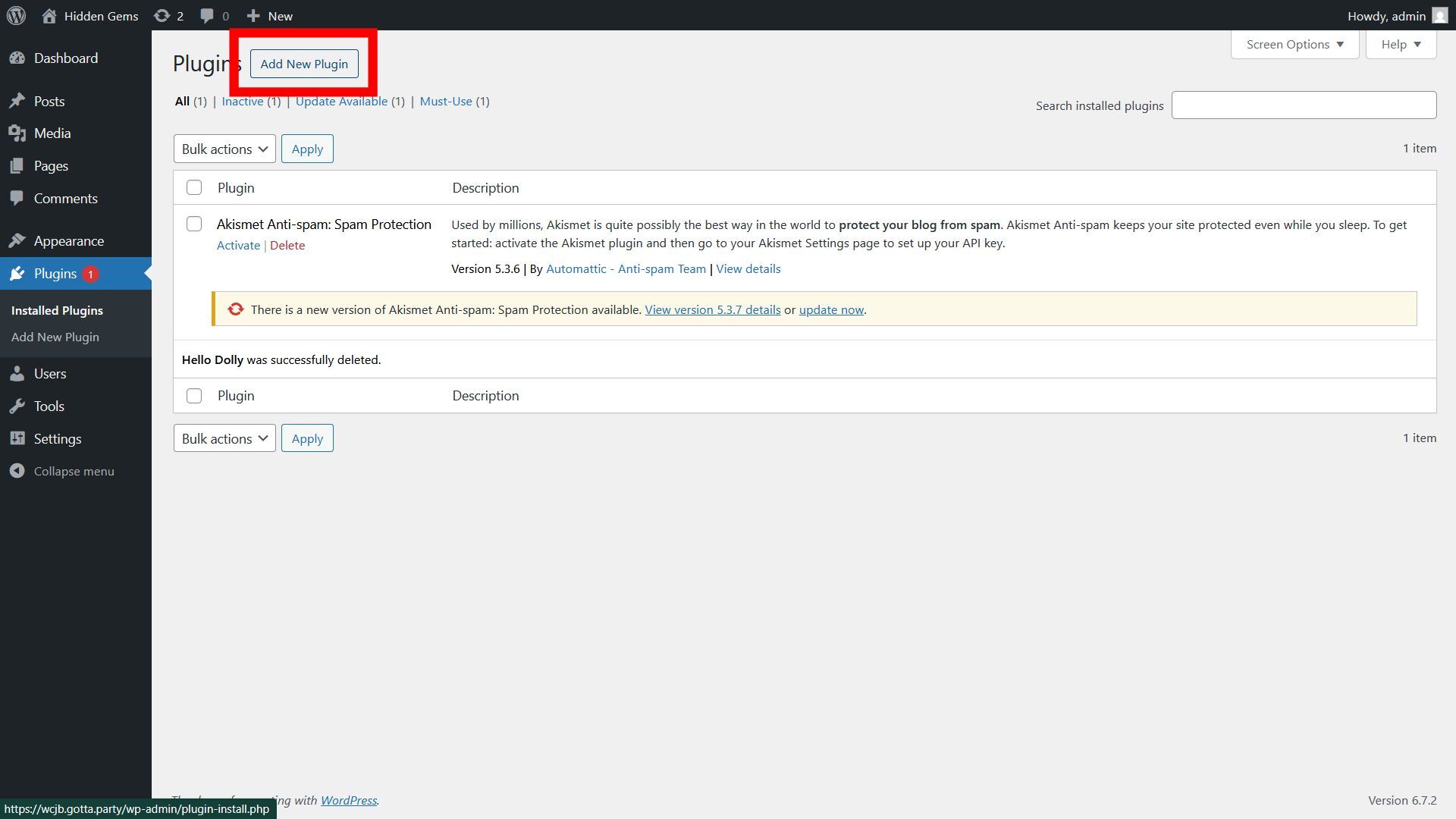The image size is (1456, 819).
Task: Go to Posts in sidebar
Action: (x=49, y=101)
